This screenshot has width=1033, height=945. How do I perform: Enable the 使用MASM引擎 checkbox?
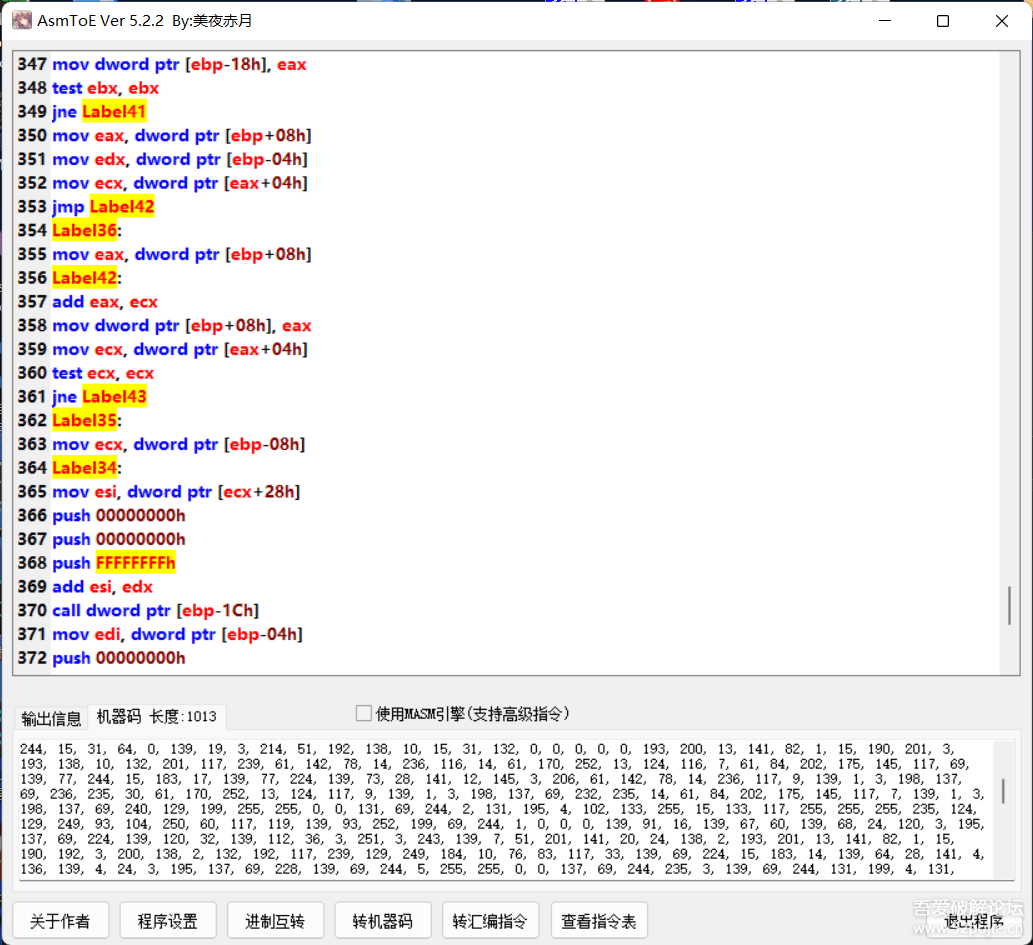point(364,713)
